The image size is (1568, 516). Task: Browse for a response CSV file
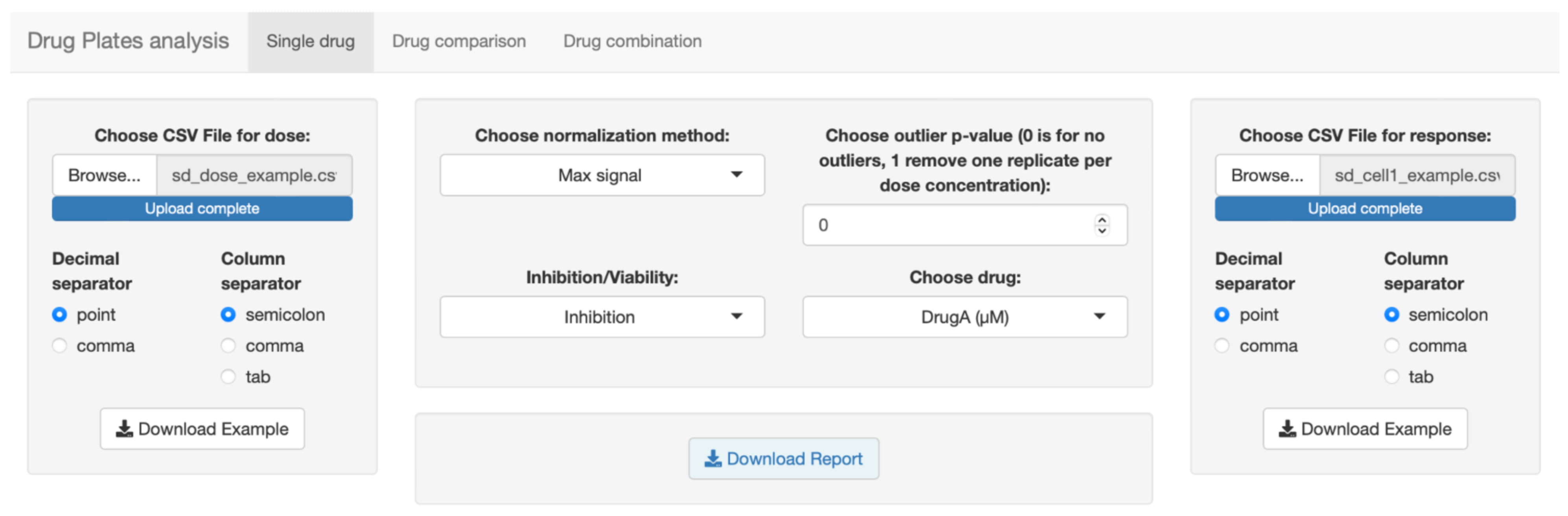(x=1267, y=175)
